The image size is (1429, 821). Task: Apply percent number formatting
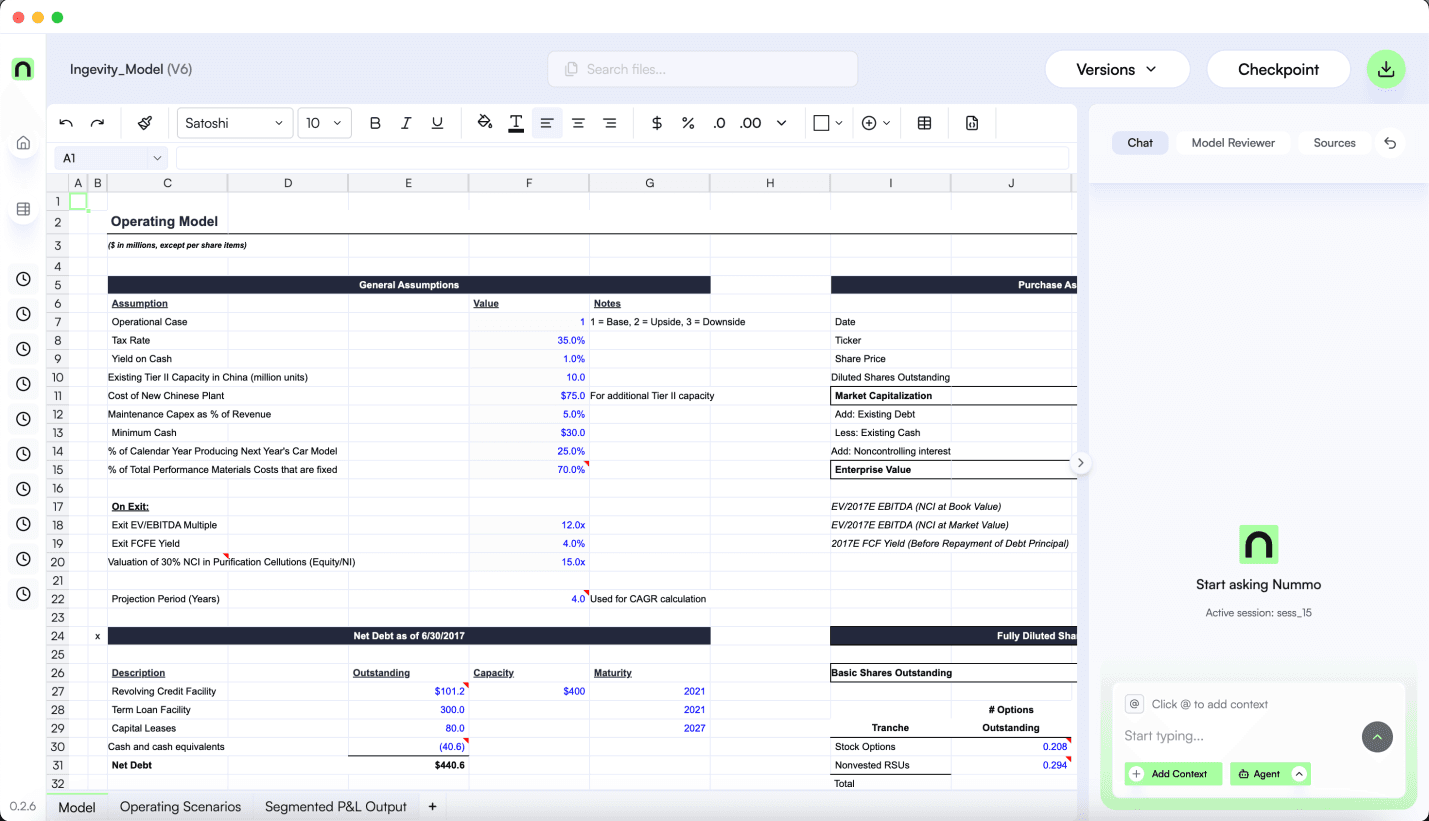coord(688,122)
